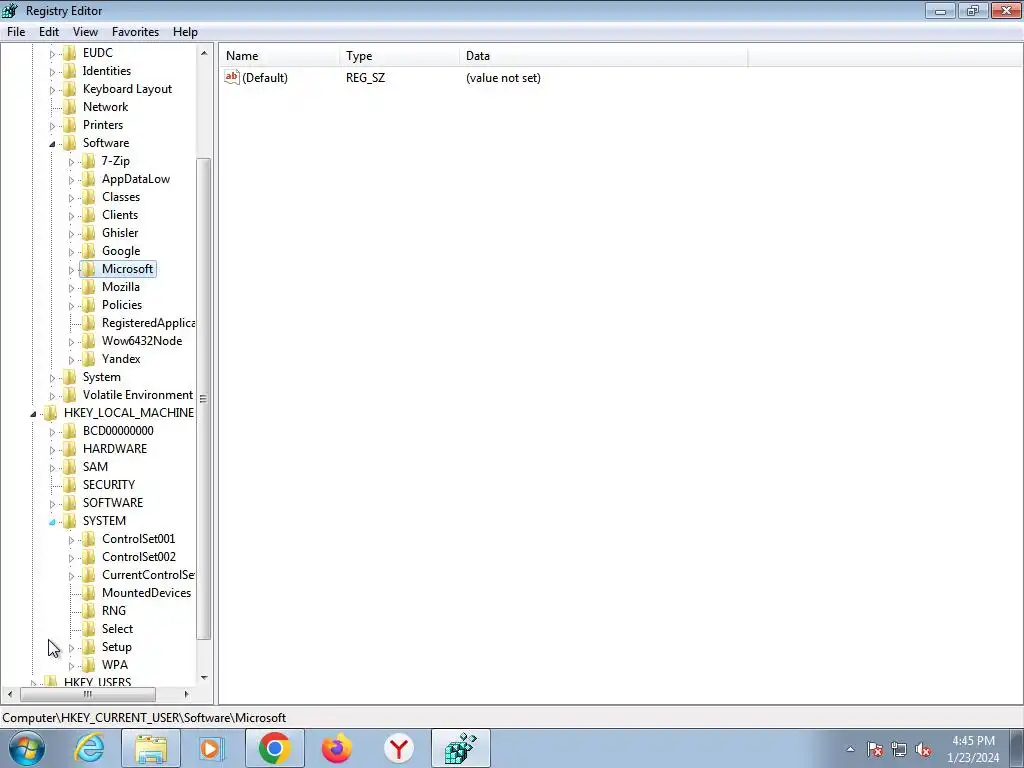Click the MountedDevices folder icon
This screenshot has width=1024, height=768.
88,593
